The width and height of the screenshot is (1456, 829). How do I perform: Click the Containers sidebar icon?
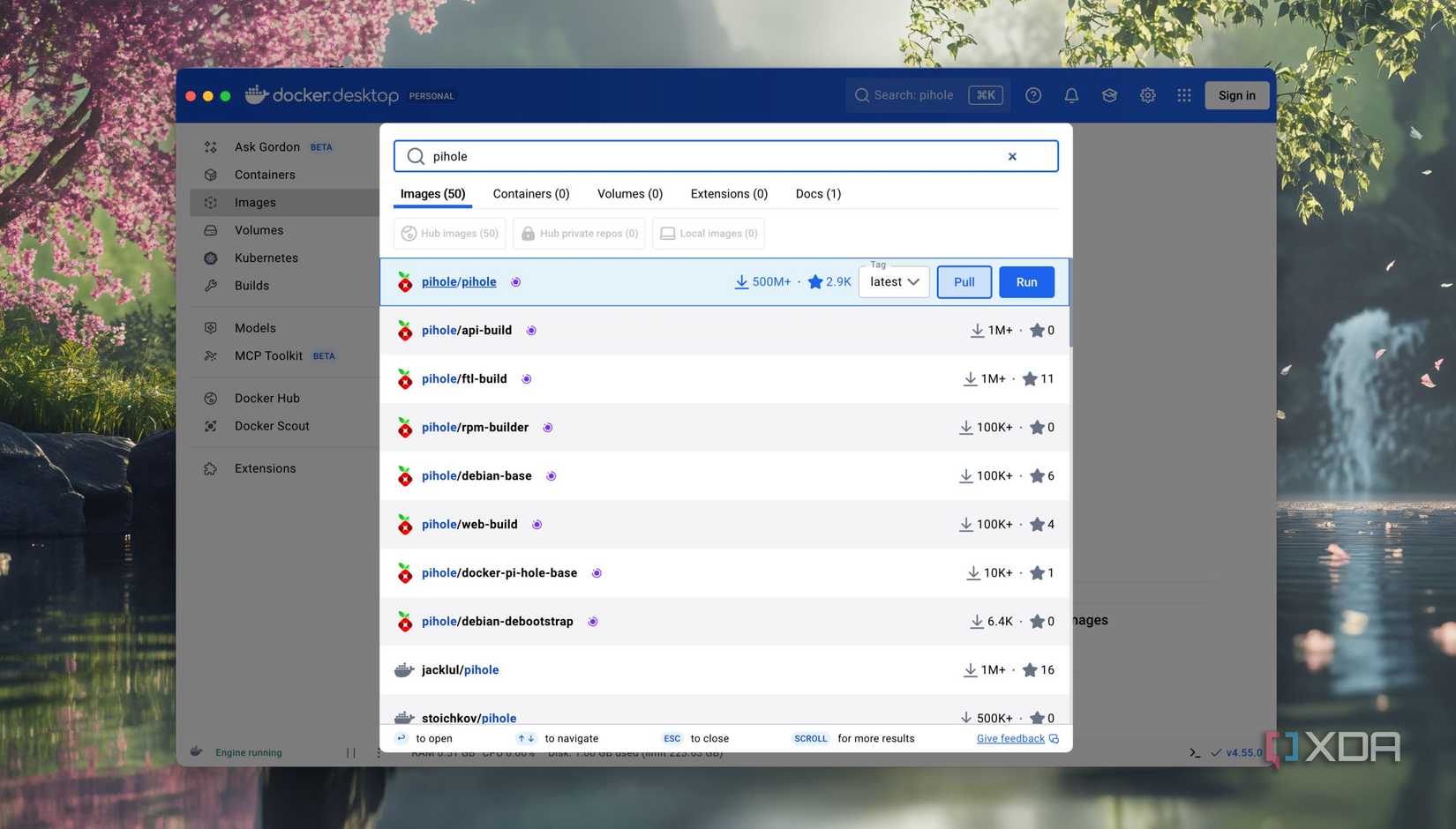point(210,175)
